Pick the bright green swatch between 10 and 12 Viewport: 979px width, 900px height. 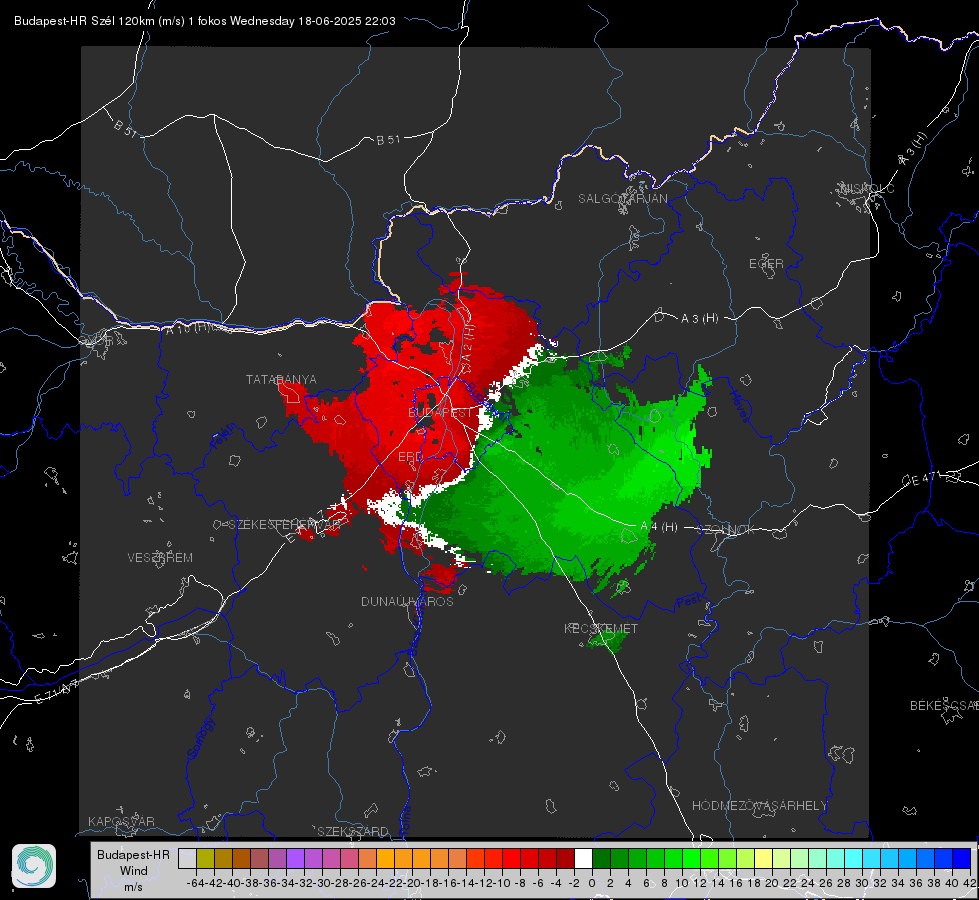pyautogui.click(x=691, y=858)
